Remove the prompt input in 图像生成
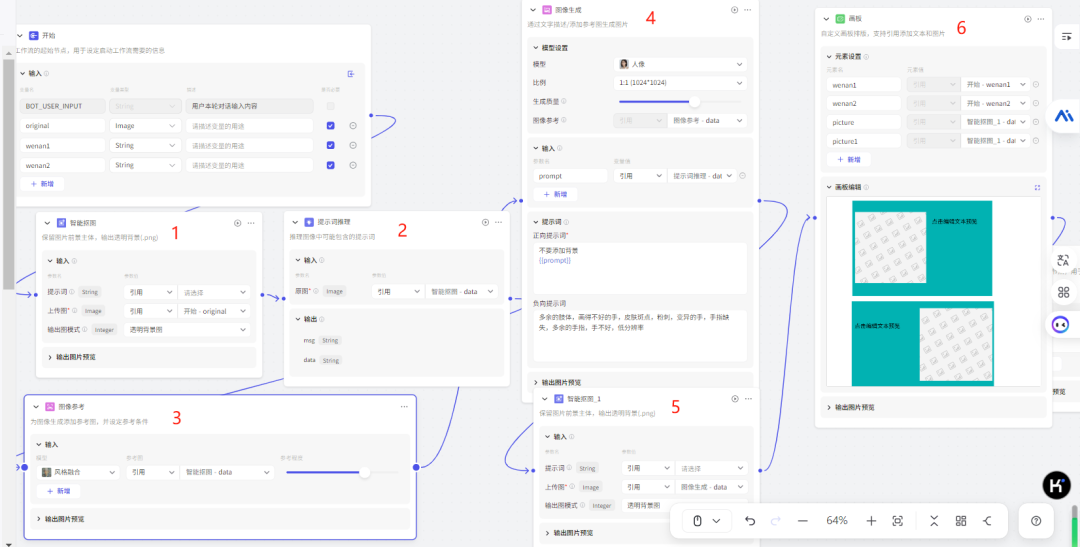 click(x=742, y=176)
